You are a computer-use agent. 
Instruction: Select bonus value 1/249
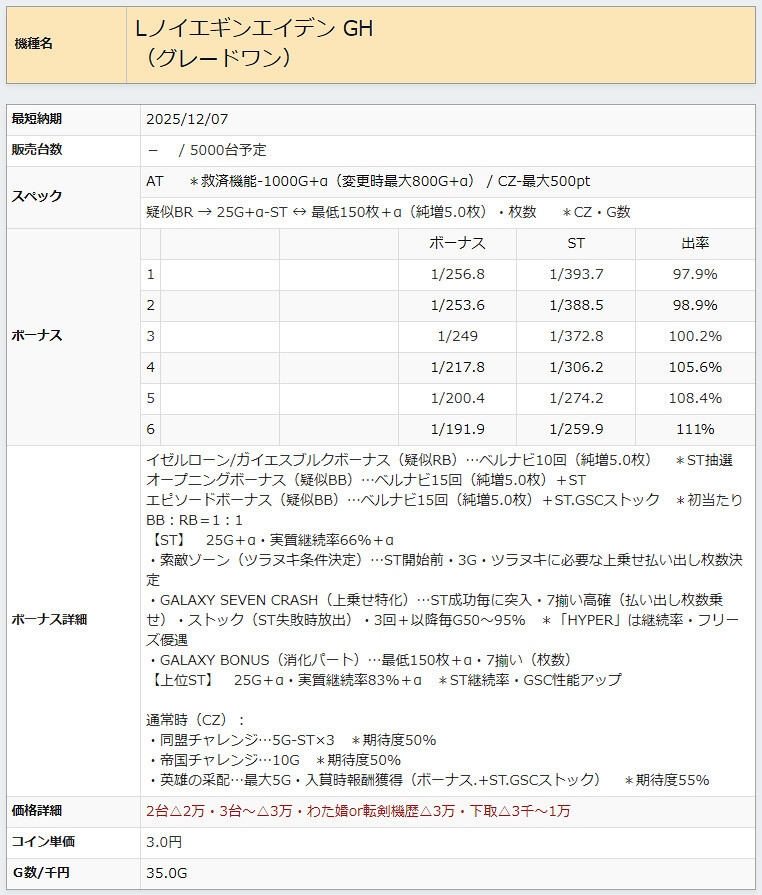pos(458,336)
